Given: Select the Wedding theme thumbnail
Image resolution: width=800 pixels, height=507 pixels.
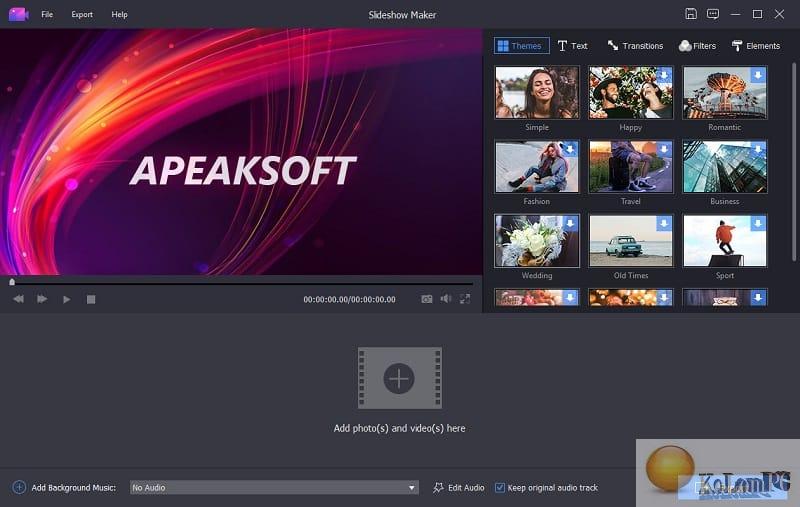Looking at the screenshot, I should [x=537, y=241].
